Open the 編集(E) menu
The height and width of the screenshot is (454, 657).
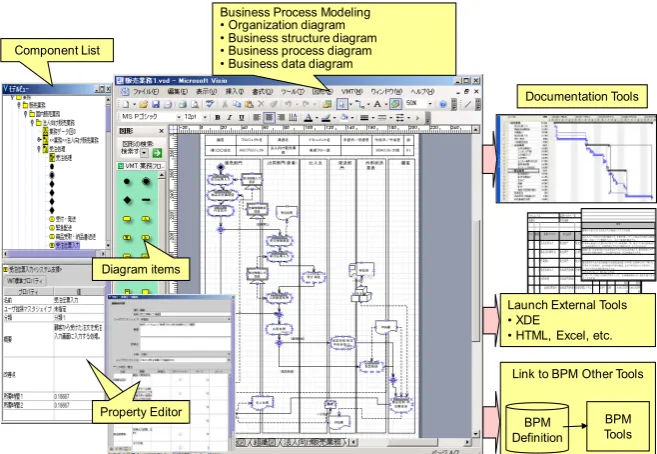177,91
